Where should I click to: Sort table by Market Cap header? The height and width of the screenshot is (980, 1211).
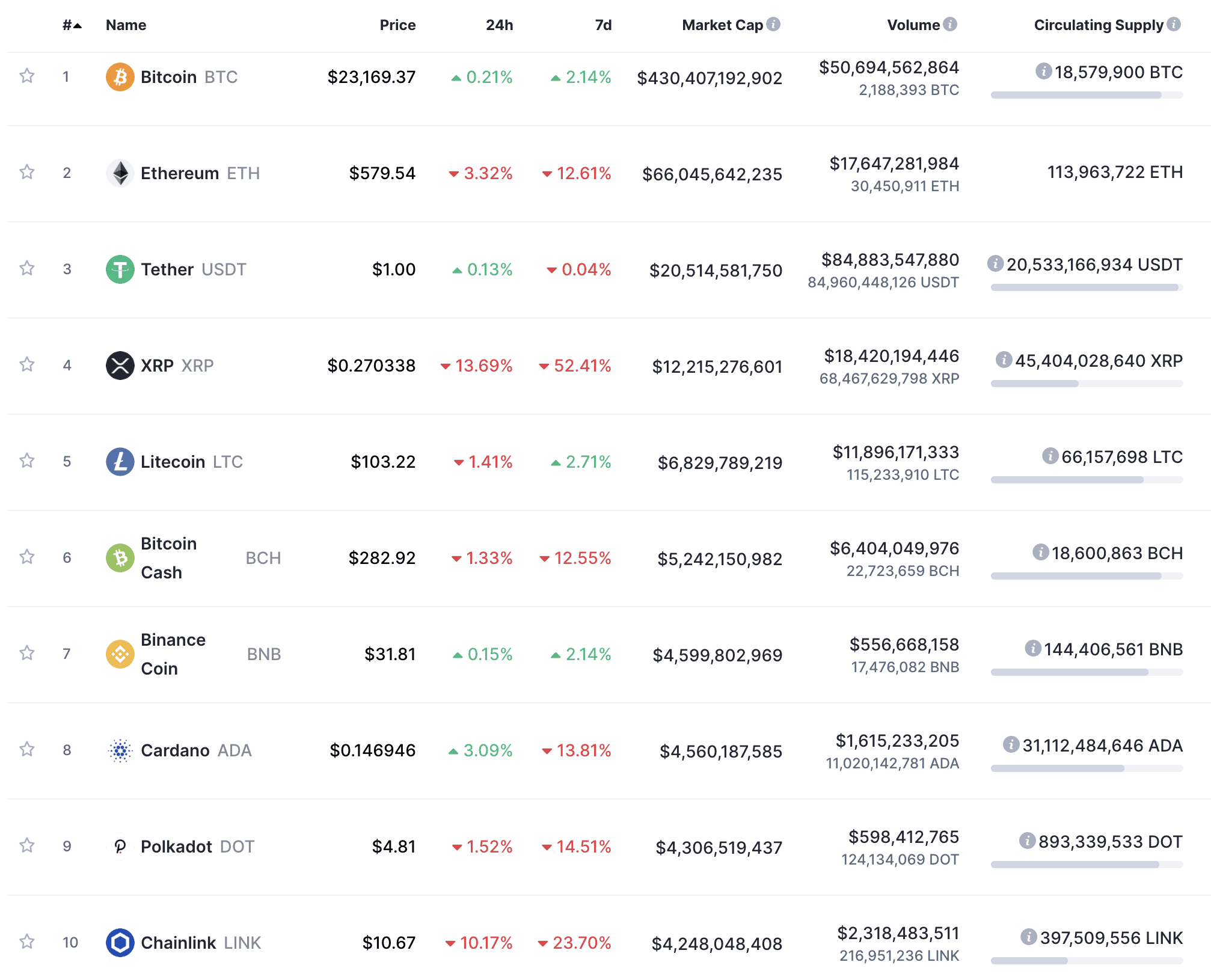coord(722,25)
